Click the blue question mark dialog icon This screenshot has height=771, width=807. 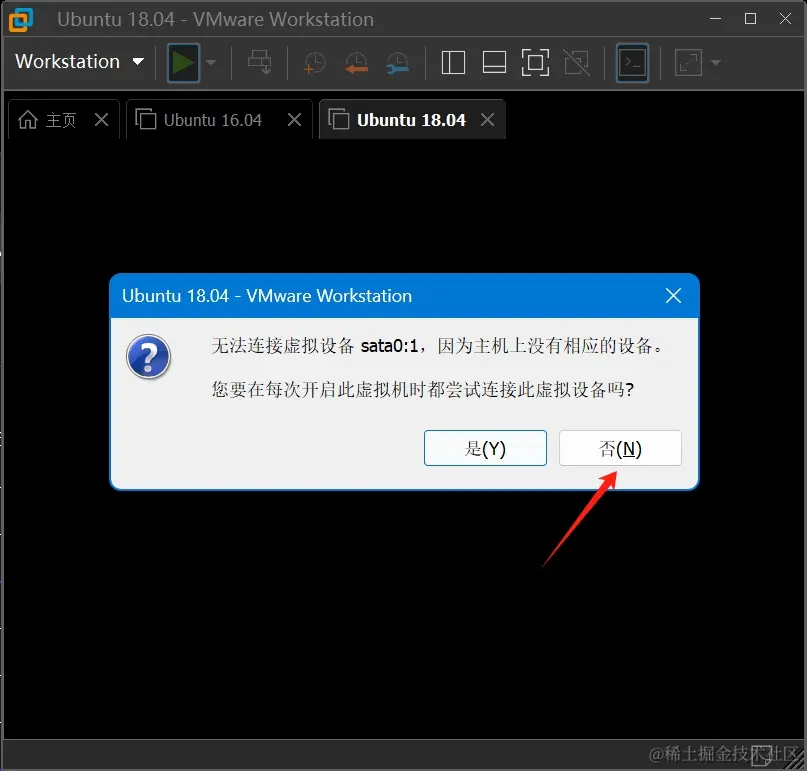(148, 357)
